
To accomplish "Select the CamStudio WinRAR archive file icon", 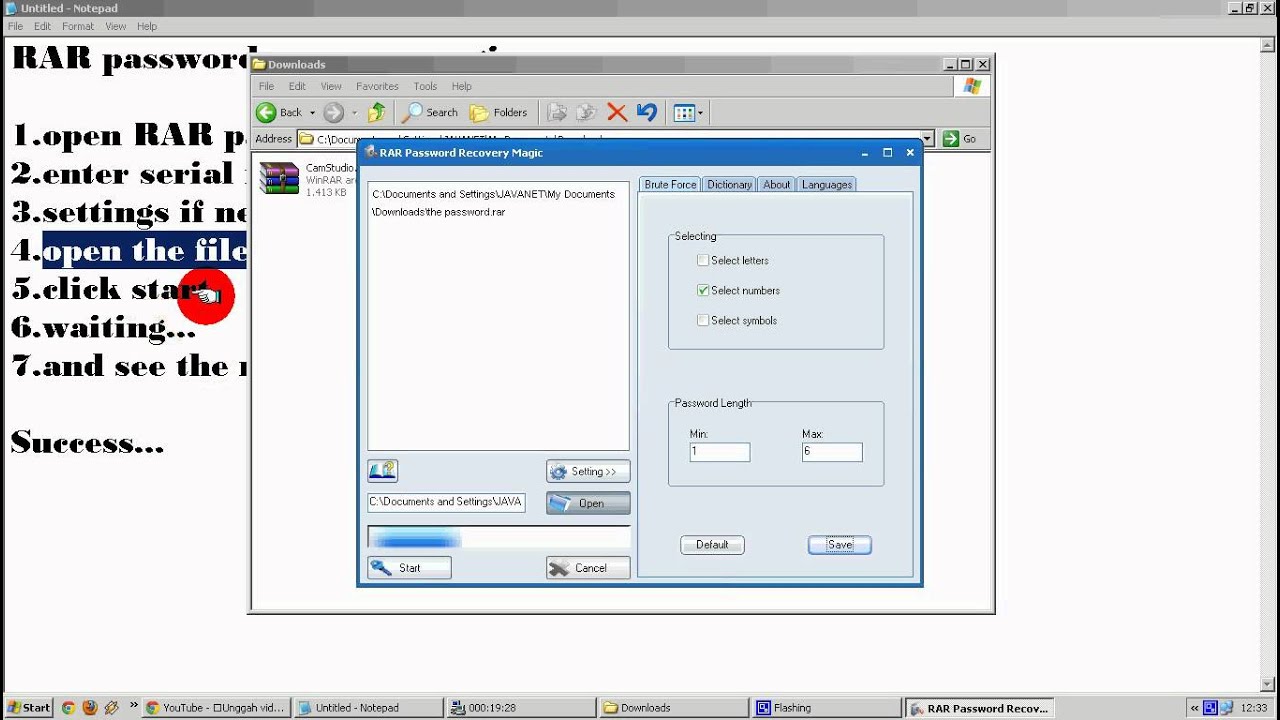I will 279,178.
